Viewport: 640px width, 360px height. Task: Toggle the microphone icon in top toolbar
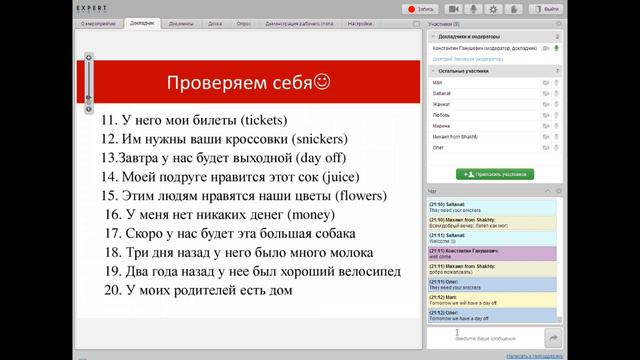pos(473,9)
